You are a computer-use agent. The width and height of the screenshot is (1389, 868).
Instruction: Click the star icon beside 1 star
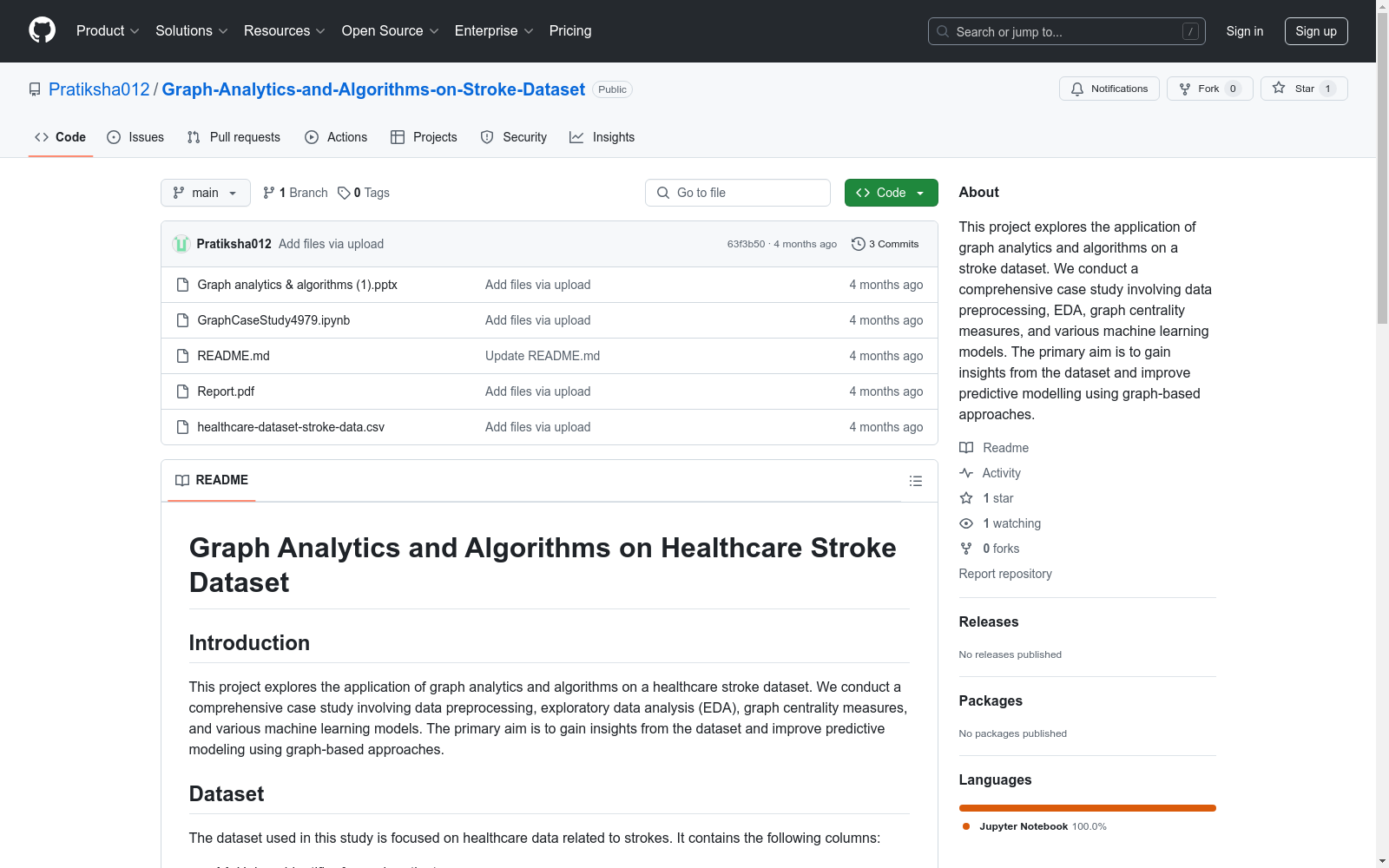[x=966, y=498]
